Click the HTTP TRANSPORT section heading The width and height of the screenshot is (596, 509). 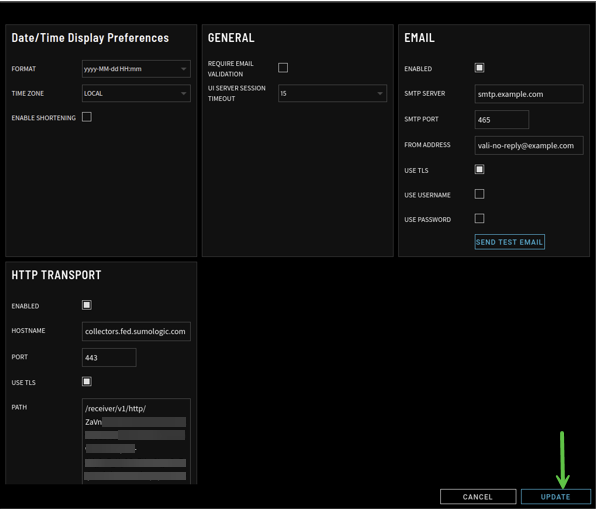[x=56, y=275]
